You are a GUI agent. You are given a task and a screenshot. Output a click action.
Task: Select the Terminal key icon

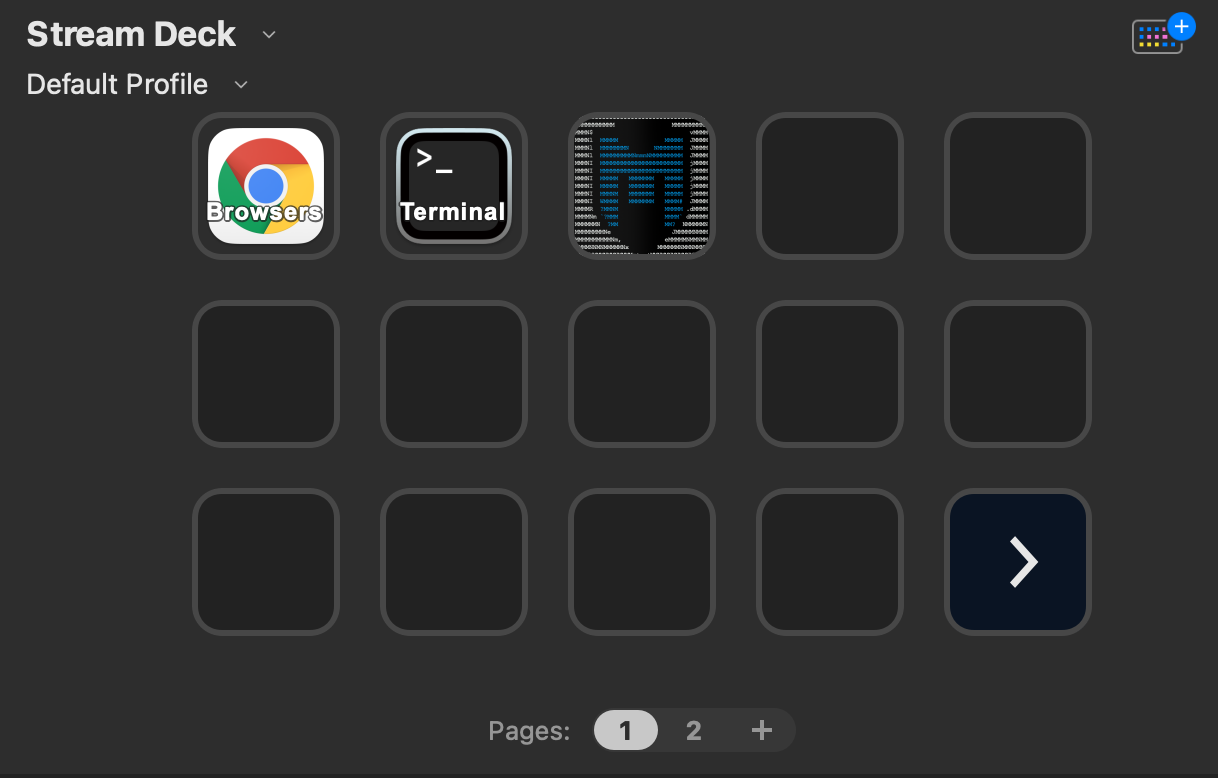[x=454, y=186]
